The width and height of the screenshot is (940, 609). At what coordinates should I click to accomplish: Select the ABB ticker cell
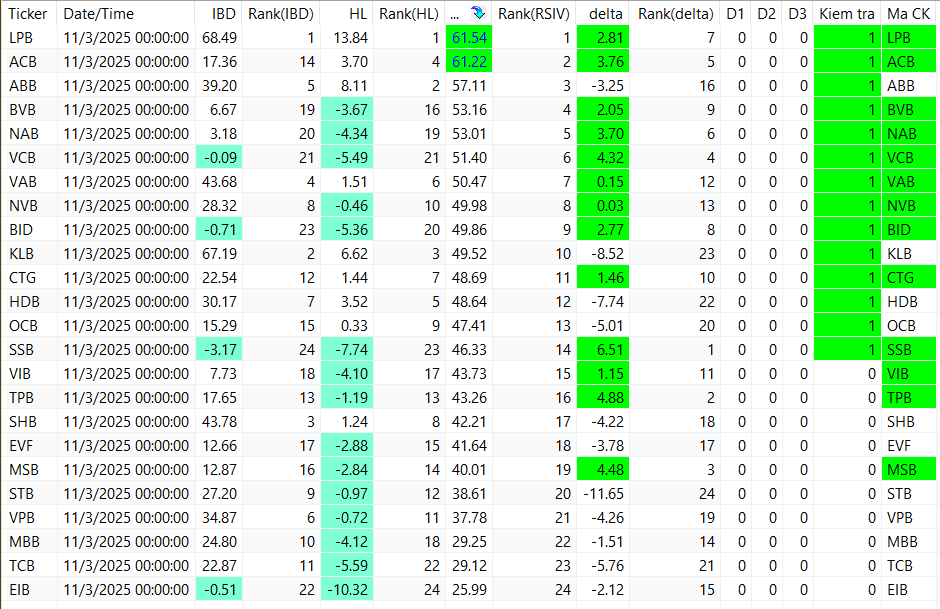coord(29,86)
